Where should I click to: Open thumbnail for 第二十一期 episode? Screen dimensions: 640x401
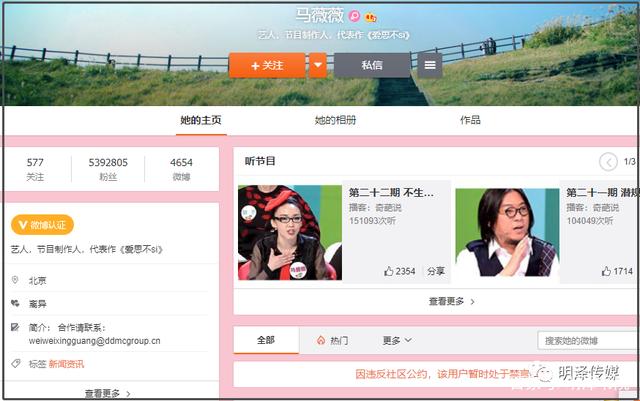507,232
